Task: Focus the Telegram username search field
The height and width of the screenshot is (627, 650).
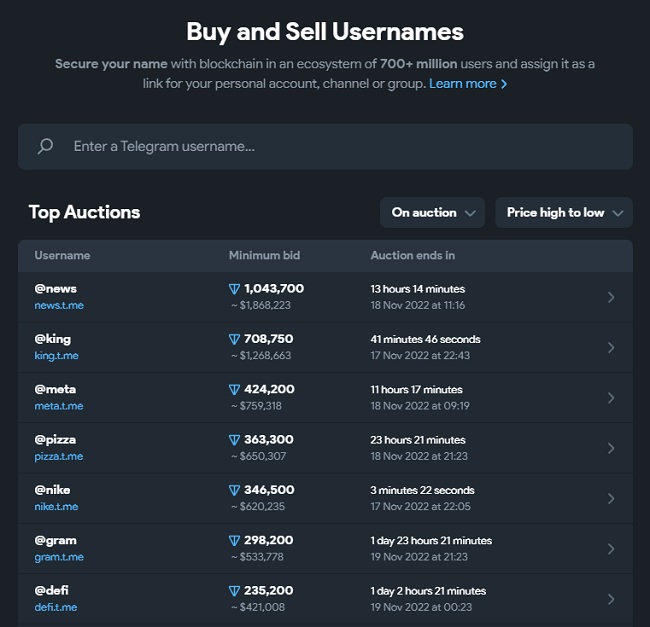Action: point(340,147)
